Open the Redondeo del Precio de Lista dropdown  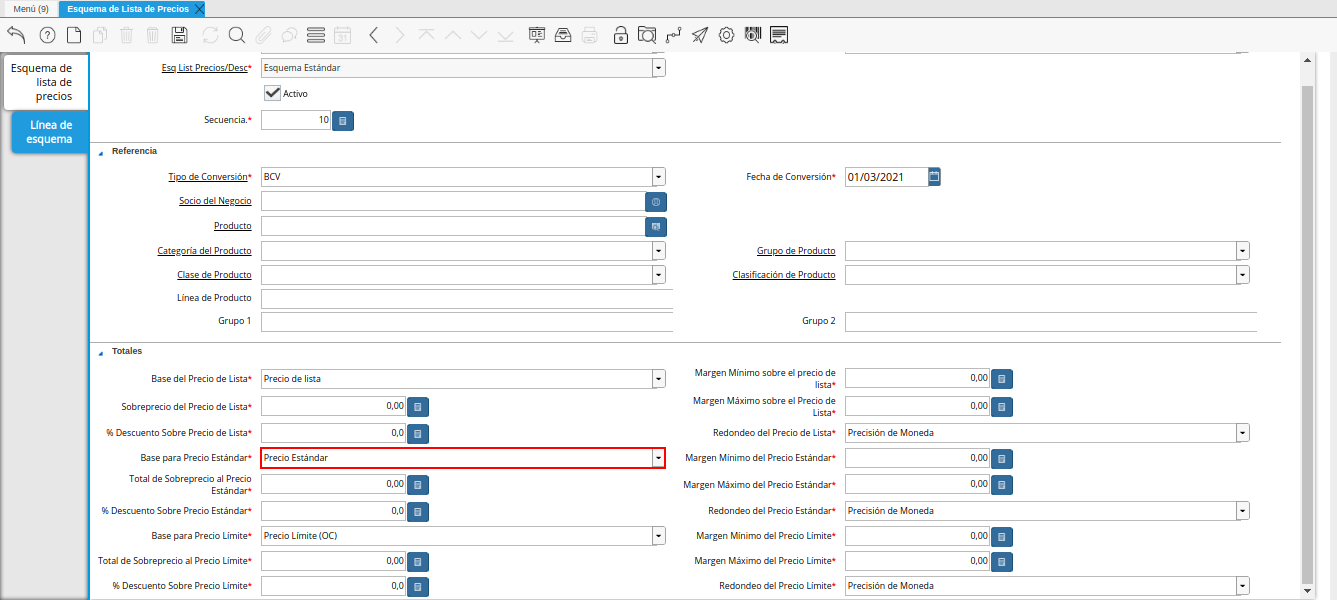click(x=1242, y=433)
